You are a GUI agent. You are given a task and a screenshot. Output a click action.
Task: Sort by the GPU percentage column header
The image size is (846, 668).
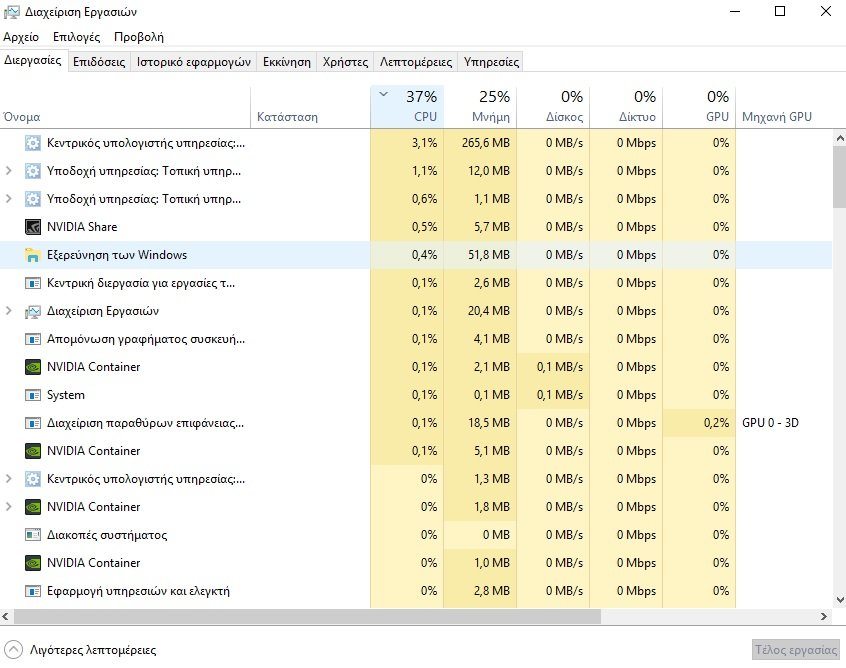(x=699, y=107)
